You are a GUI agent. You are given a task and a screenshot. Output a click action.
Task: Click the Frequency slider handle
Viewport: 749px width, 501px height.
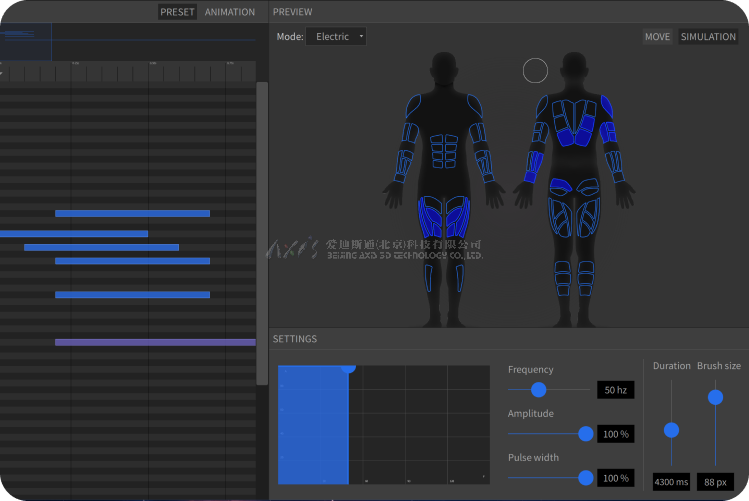point(538,390)
